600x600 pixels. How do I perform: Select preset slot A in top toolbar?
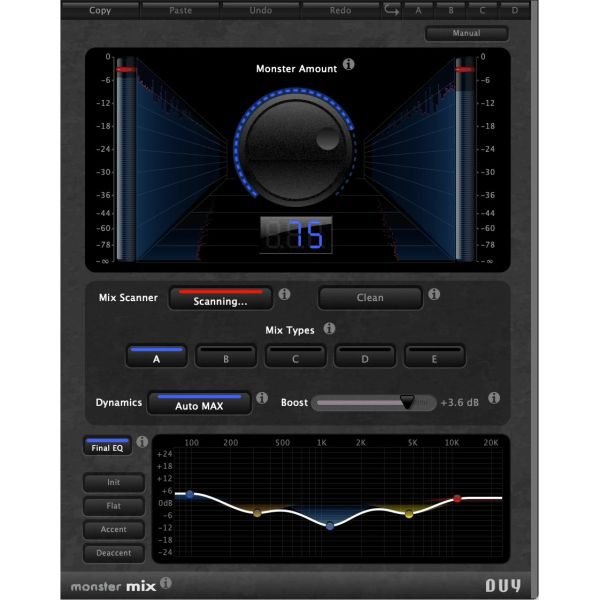(x=418, y=10)
